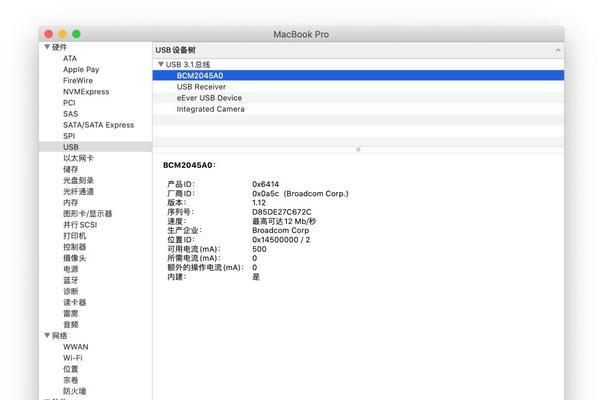The image size is (603, 400).
Task: Click location ID 0x14500000 / 2
Action: click(281, 240)
